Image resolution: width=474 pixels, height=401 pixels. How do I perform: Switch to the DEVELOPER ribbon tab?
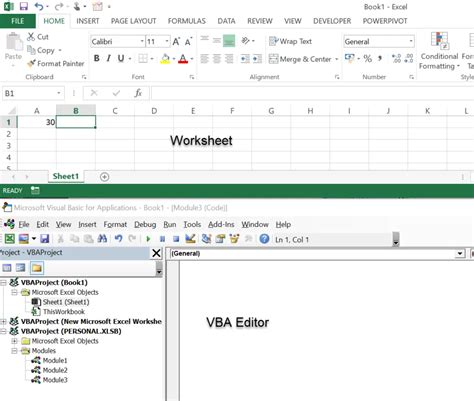[332, 21]
